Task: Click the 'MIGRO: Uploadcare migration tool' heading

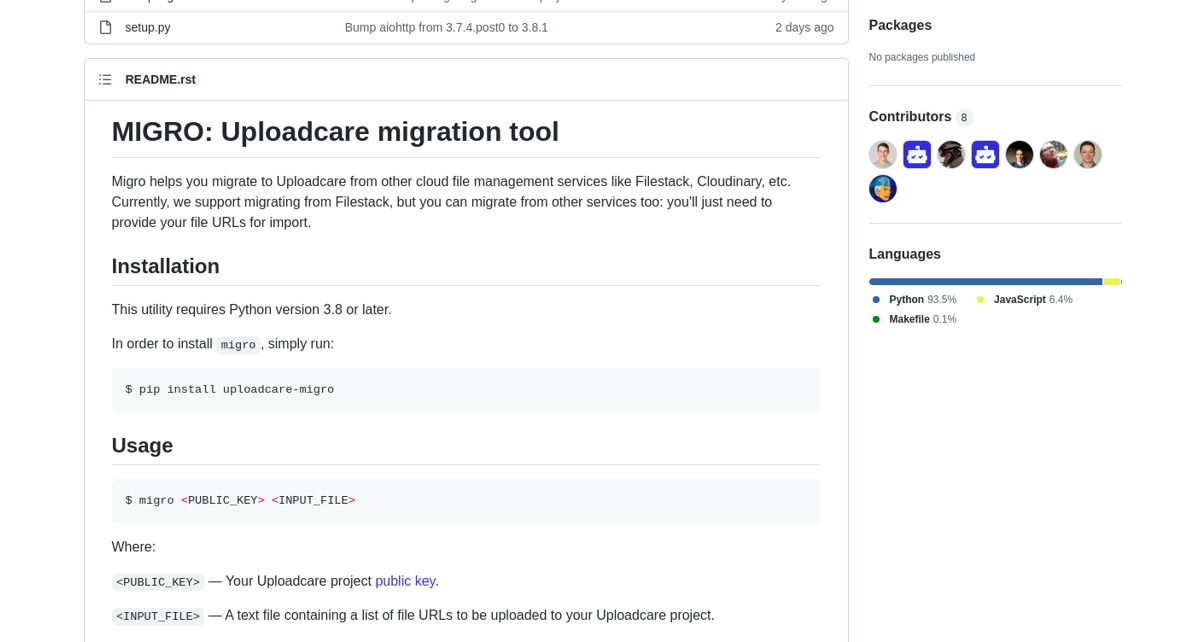Action: 335,131
